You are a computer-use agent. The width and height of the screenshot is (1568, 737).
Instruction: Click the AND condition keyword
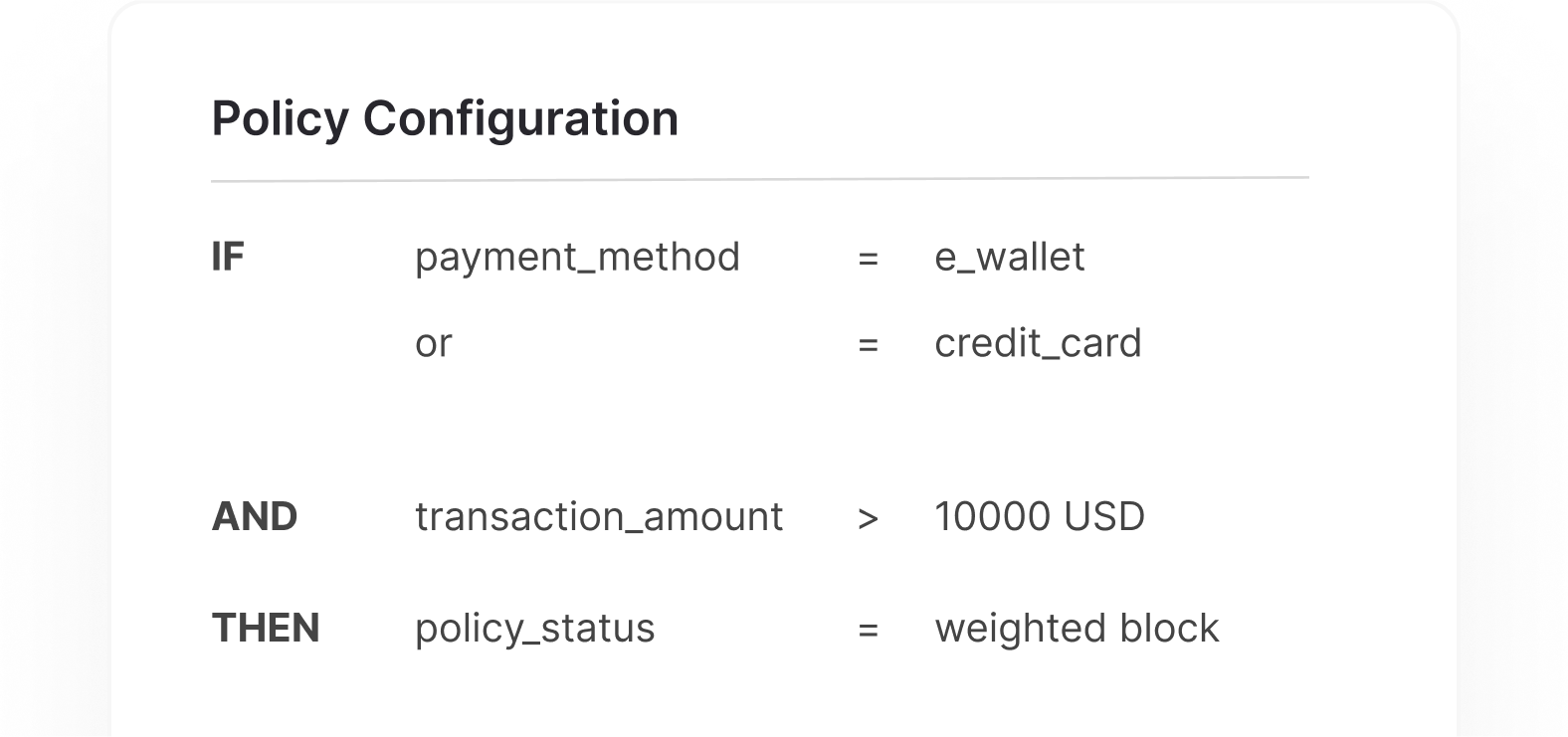click(x=255, y=517)
